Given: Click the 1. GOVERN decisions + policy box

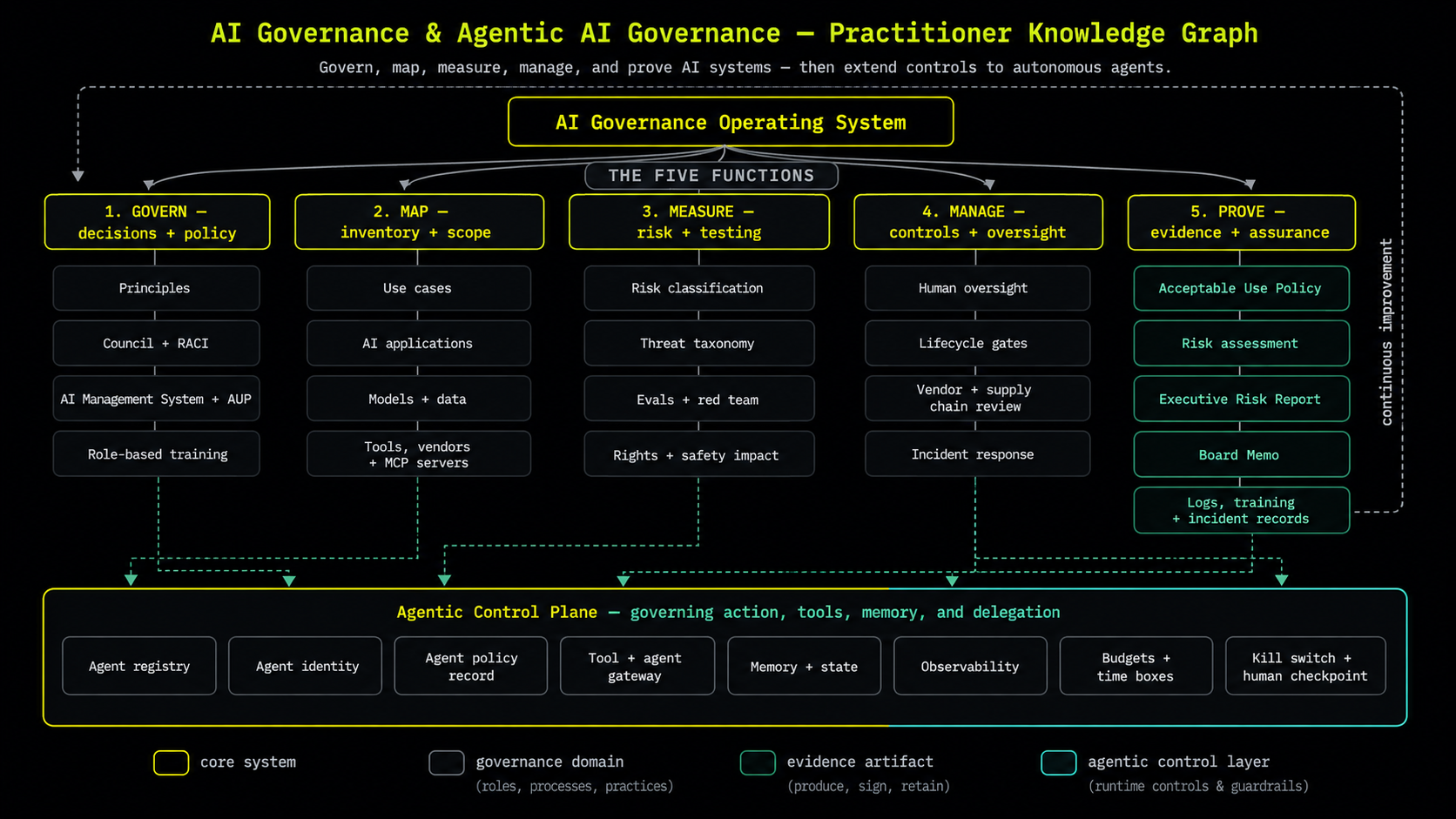Looking at the screenshot, I should (x=158, y=222).
